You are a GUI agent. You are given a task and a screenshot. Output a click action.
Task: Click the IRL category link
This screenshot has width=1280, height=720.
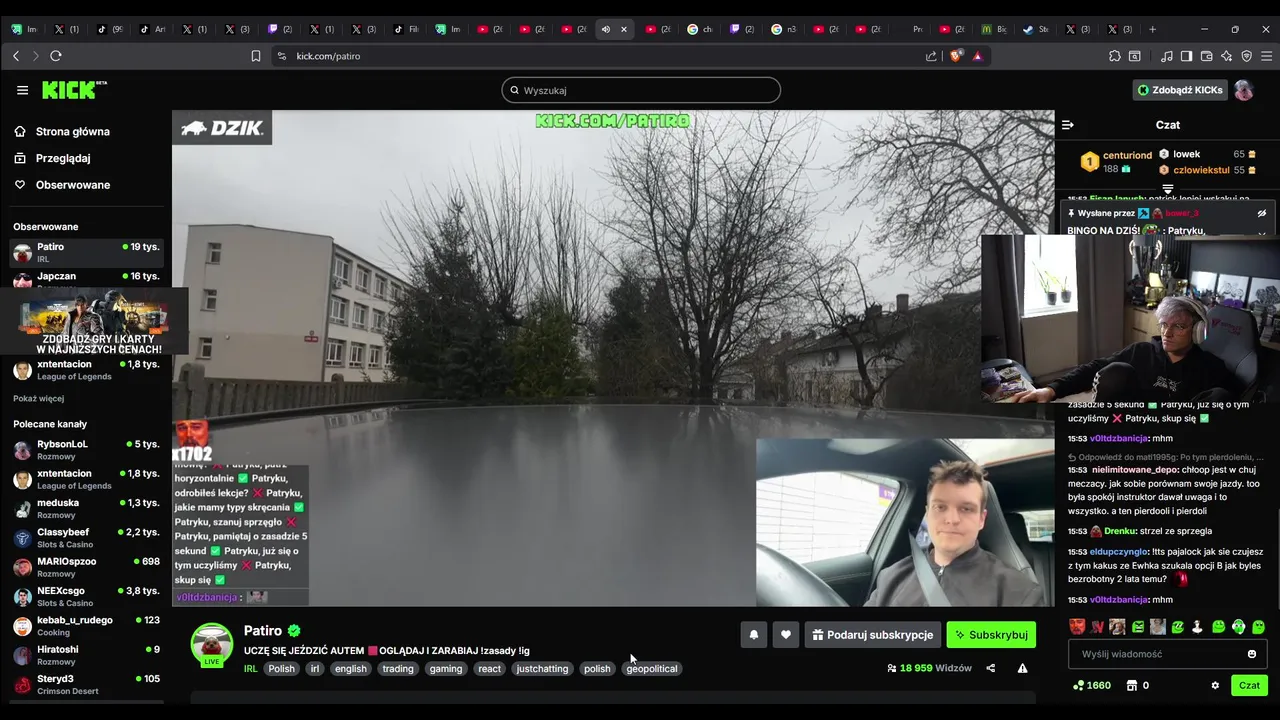pos(251,668)
